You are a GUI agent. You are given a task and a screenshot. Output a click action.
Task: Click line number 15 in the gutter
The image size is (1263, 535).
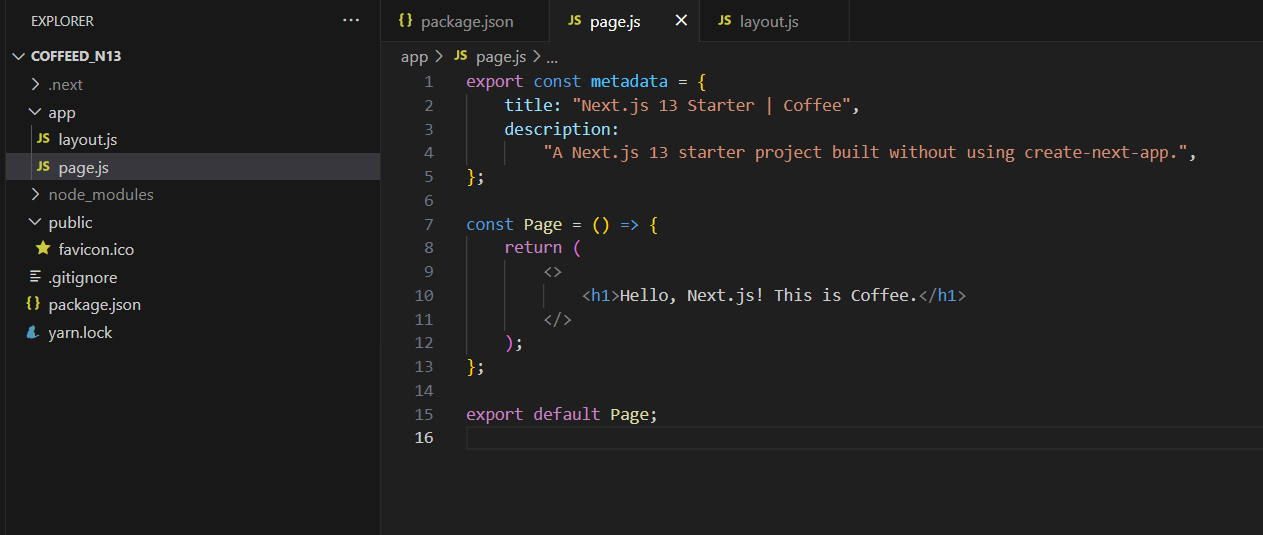[424, 414]
